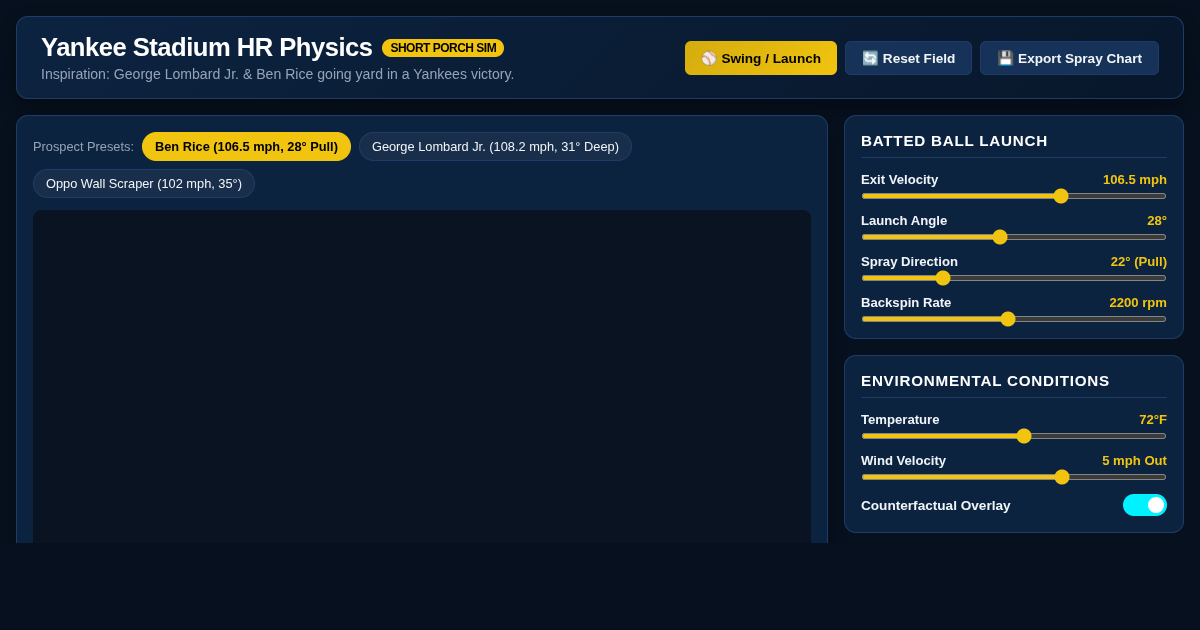Select the Ben Rice preset

[x=246, y=147]
